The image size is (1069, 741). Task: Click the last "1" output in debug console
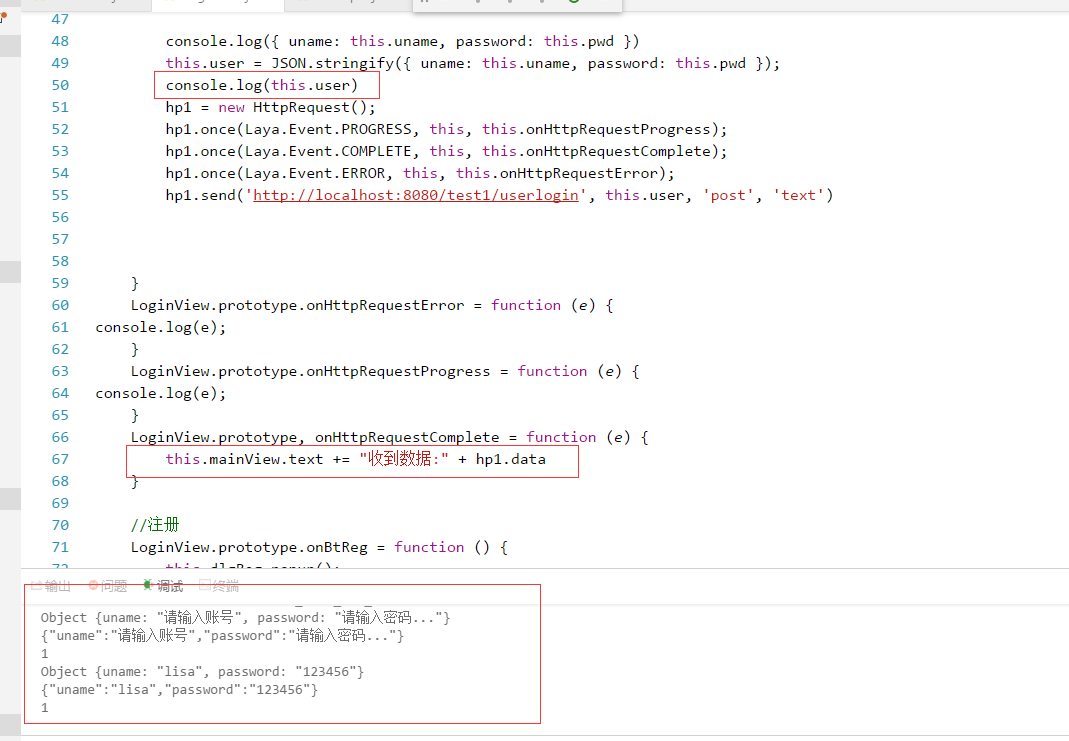point(45,708)
